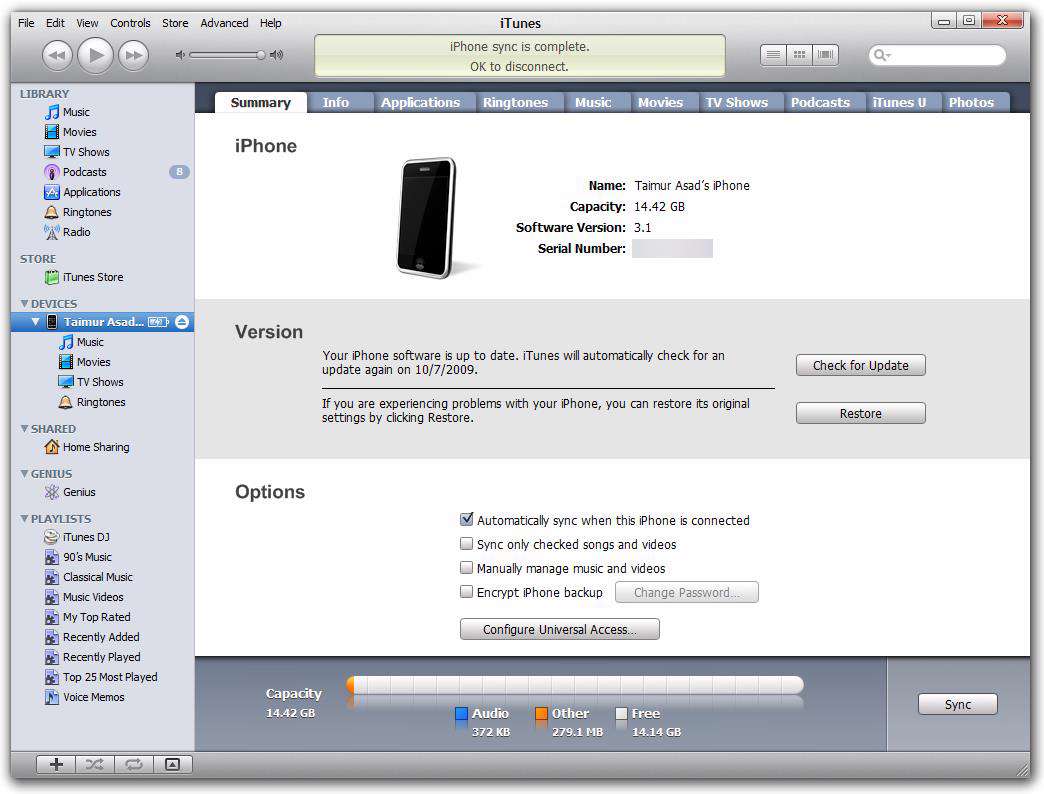Enable Encrypt iPhone backup
The image size is (1044, 794).
pos(466,592)
